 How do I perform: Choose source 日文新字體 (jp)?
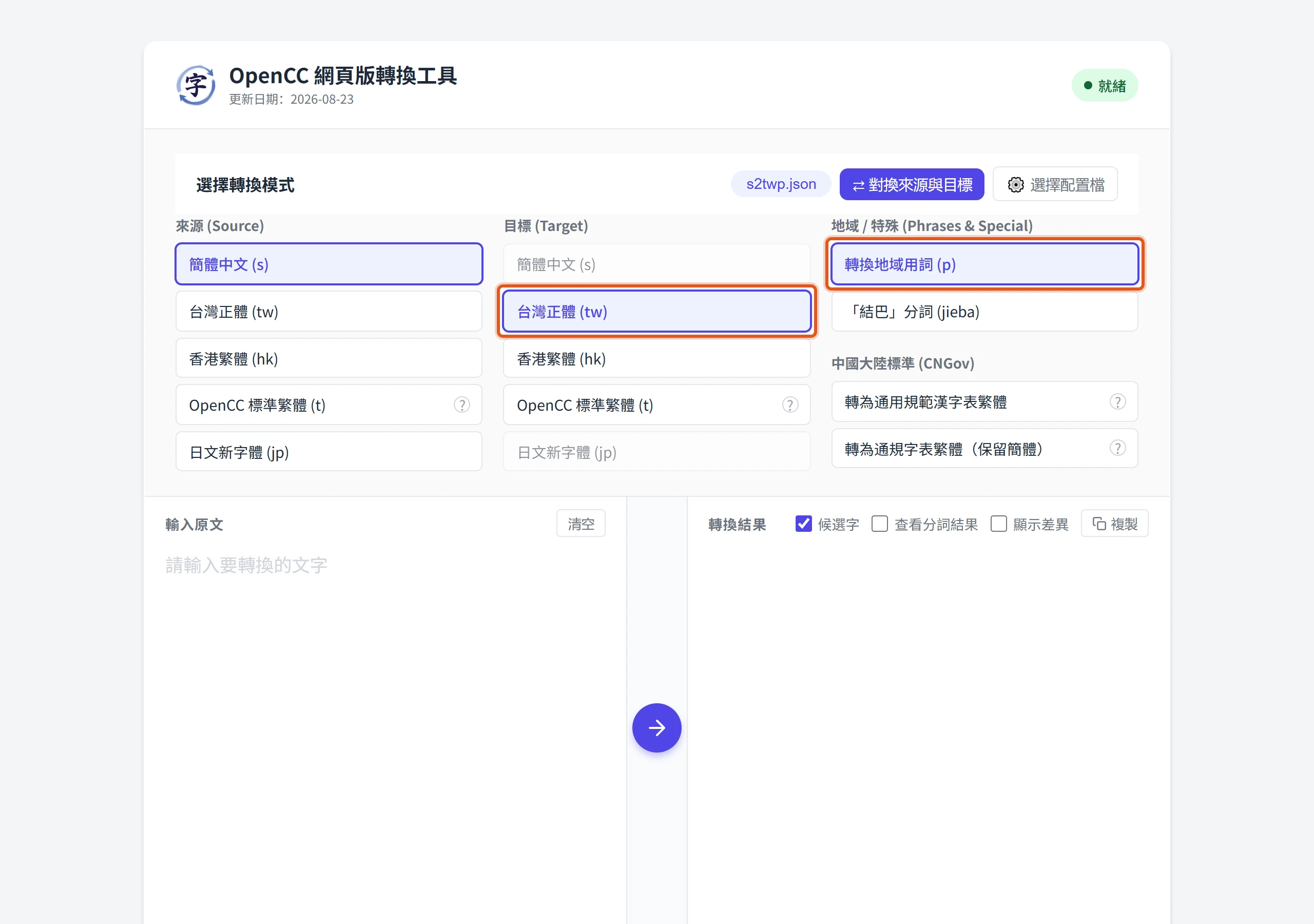328,452
